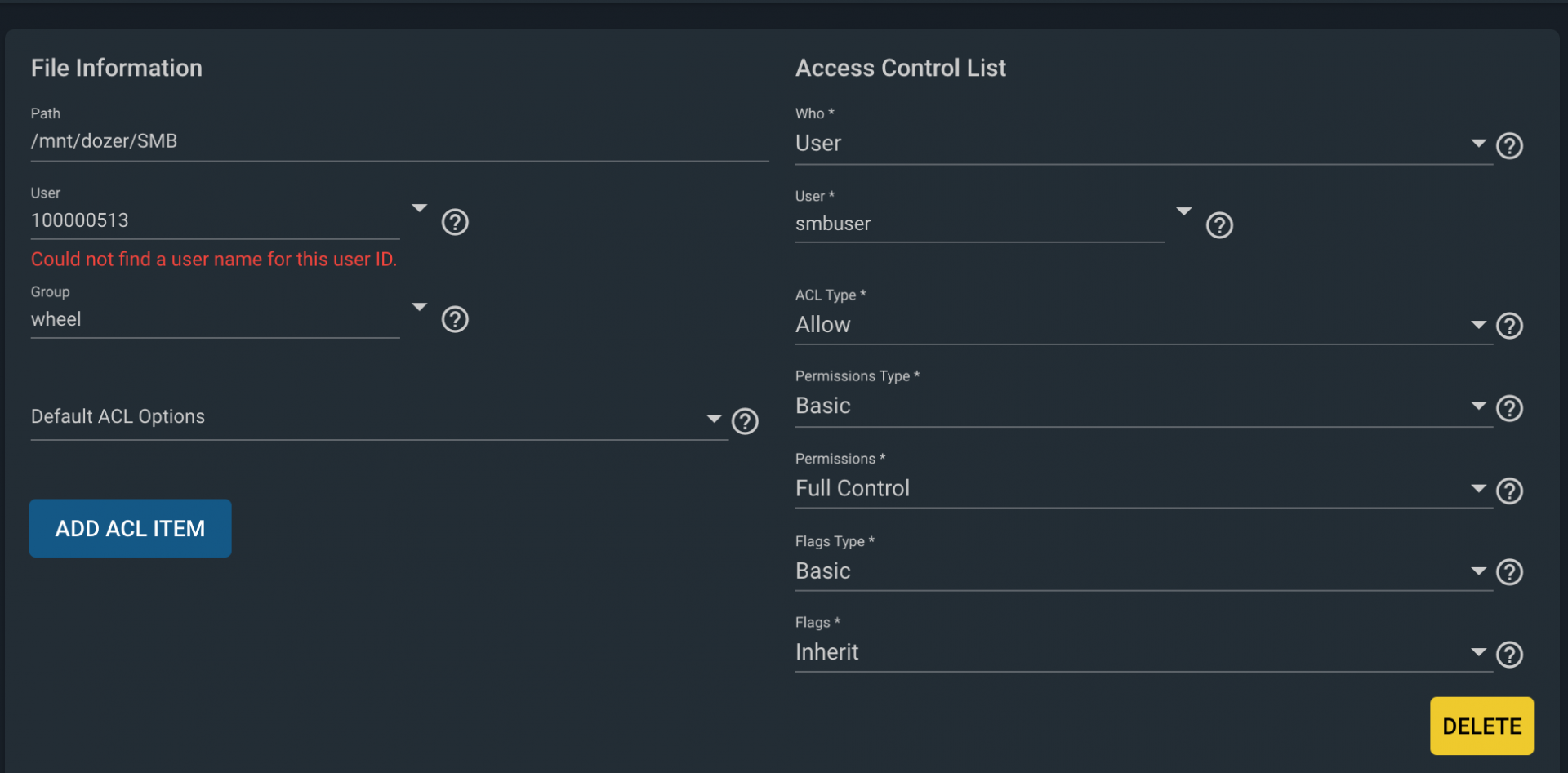Click help icon for Permissions Type
This screenshot has height=773, width=1568.
point(1509,408)
